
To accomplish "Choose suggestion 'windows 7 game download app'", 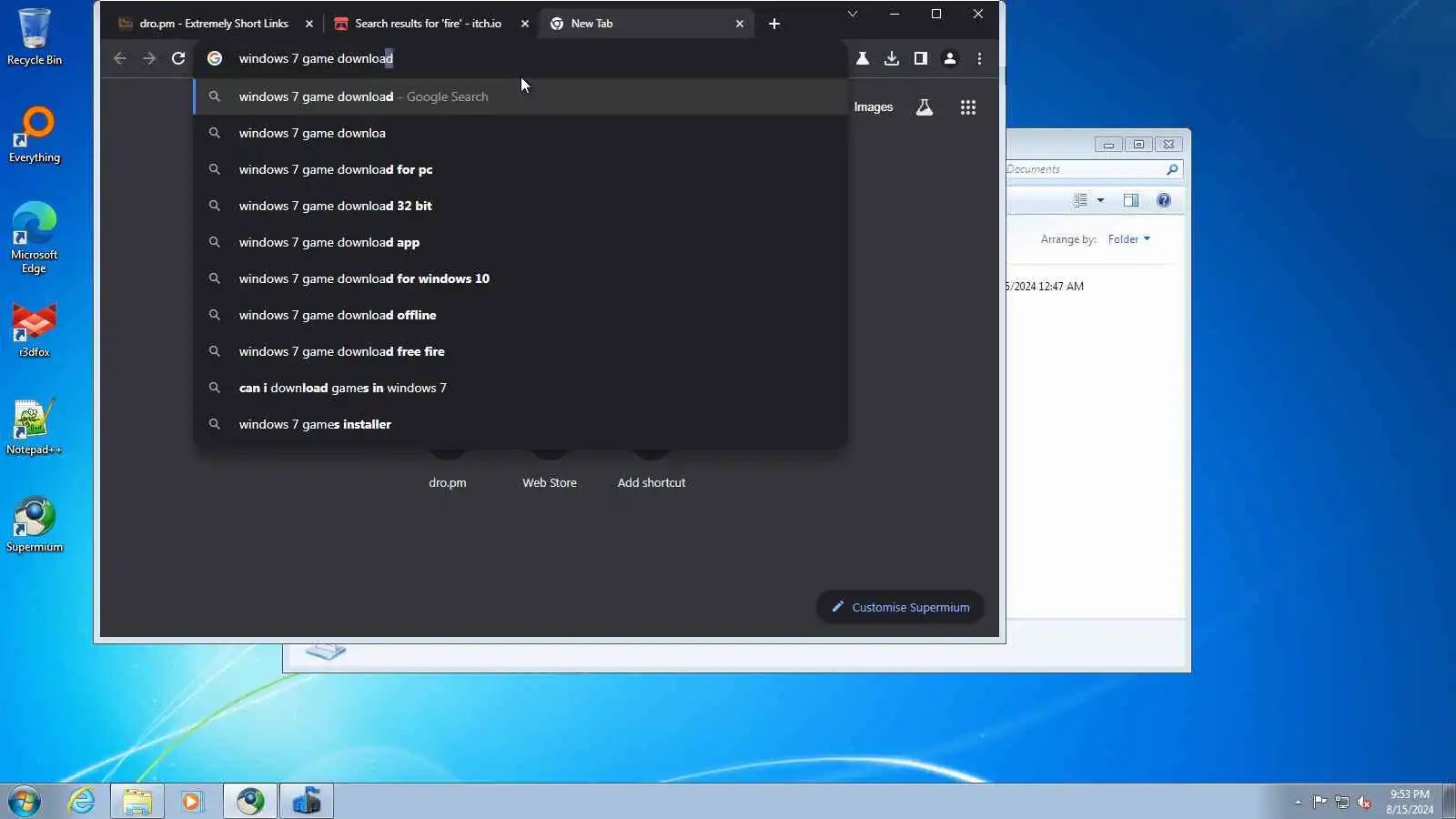I will (x=521, y=242).
